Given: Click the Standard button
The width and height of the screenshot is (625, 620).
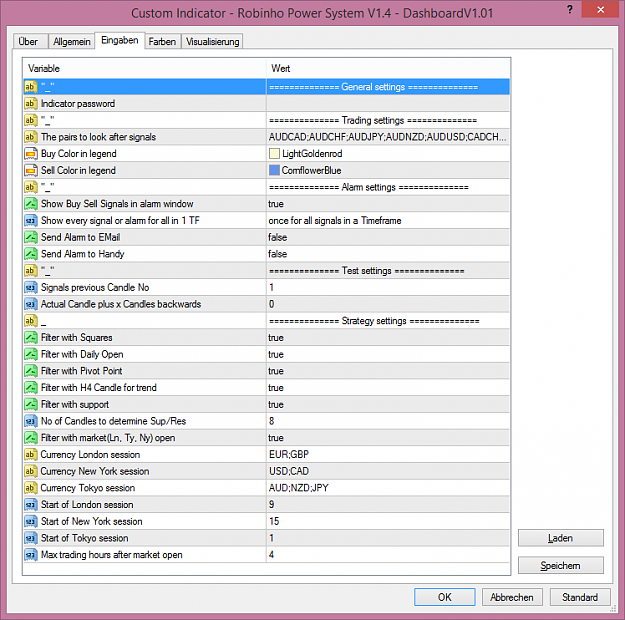Looking at the screenshot, I should pyautogui.click(x=580, y=597).
